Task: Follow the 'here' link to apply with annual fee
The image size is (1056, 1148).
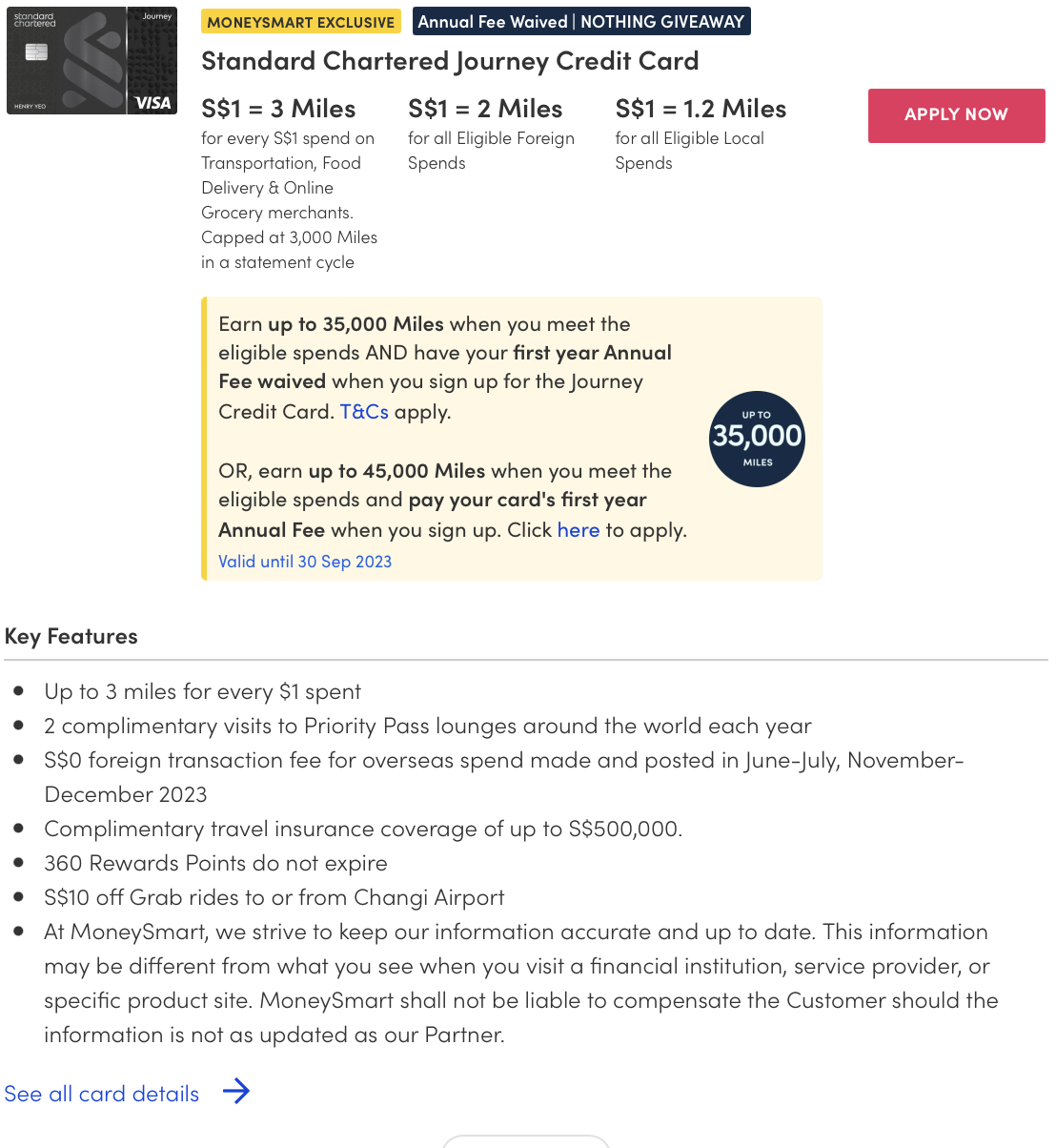Action: pos(578,530)
